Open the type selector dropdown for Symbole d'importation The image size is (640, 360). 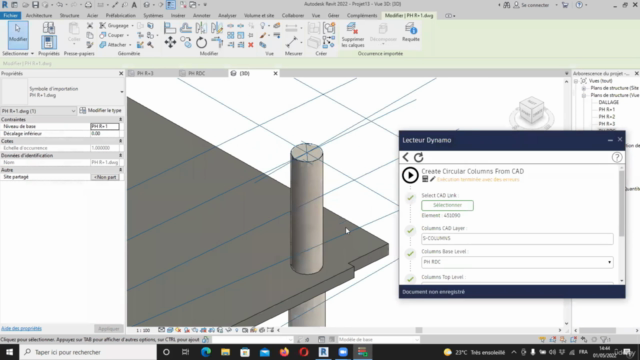tap(122, 92)
